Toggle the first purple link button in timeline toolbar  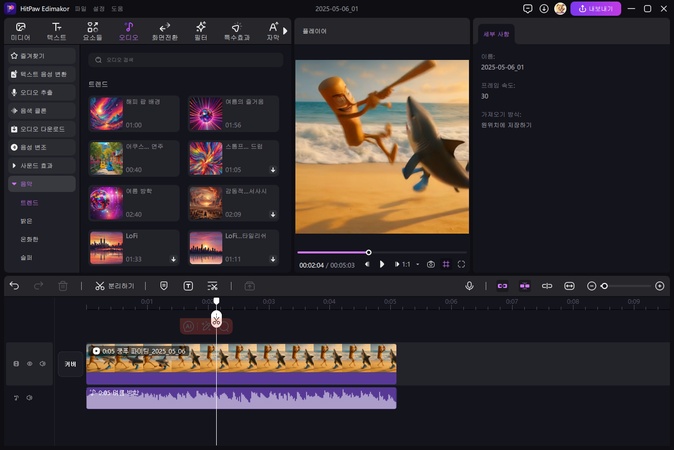(502, 286)
